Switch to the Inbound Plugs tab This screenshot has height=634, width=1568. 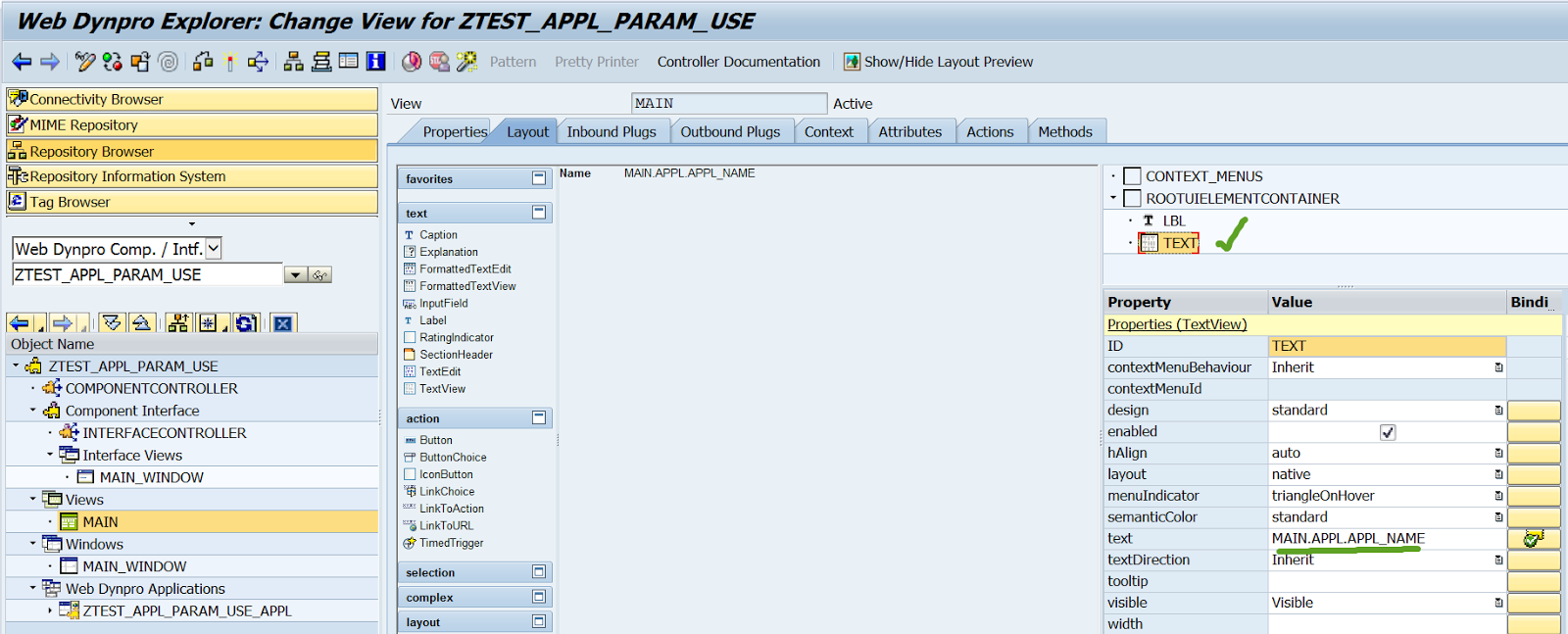(612, 131)
